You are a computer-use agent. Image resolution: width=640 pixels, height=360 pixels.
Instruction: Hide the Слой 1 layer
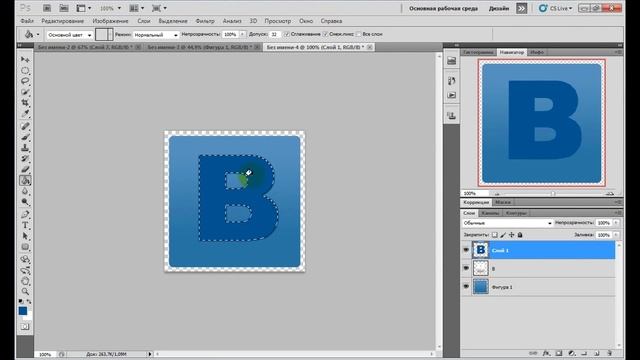pos(466,250)
